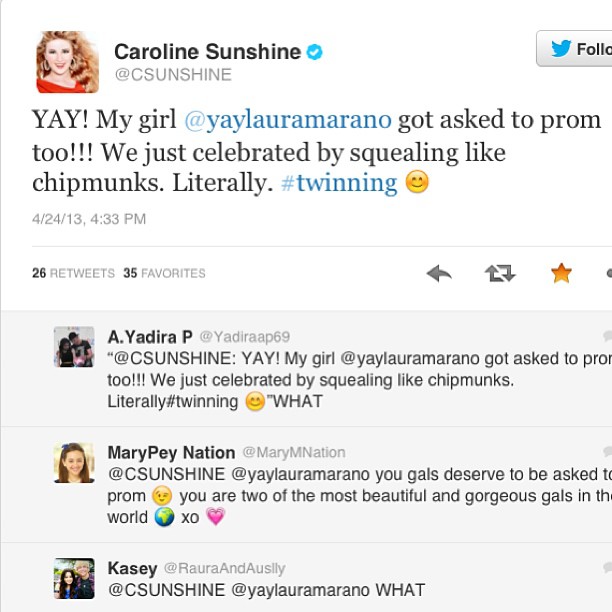Click the A.Yadira P username

click(x=149, y=336)
